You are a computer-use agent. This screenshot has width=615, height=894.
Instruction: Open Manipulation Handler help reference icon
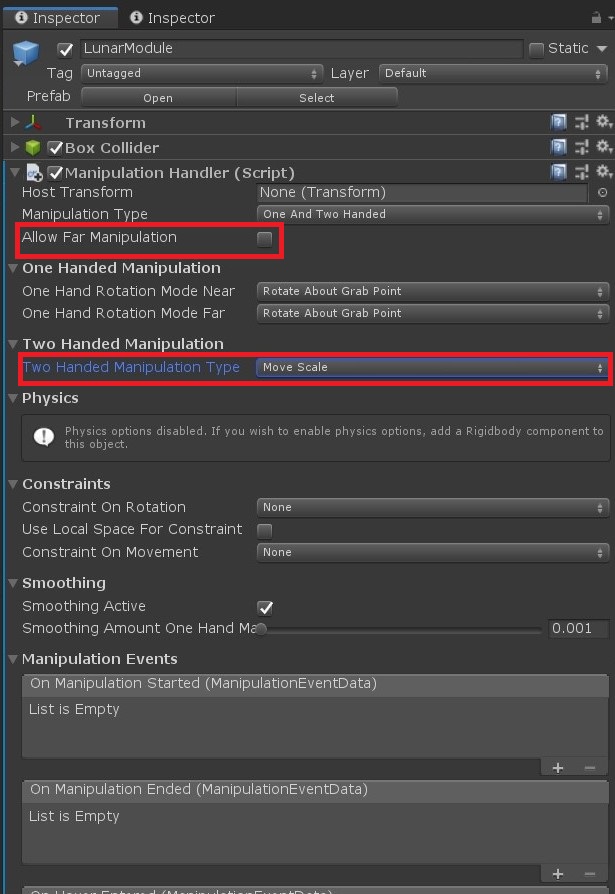point(559,172)
